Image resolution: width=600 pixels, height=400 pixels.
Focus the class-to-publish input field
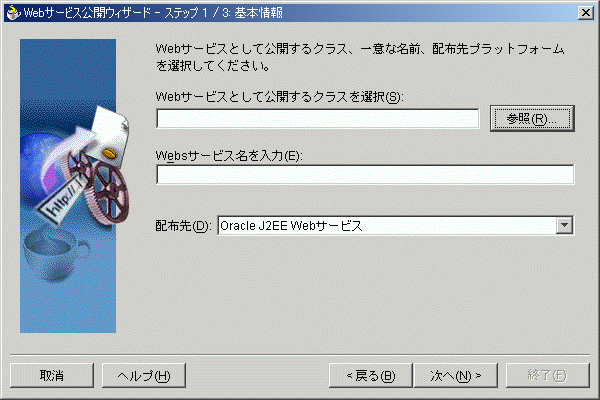click(x=318, y=119)
